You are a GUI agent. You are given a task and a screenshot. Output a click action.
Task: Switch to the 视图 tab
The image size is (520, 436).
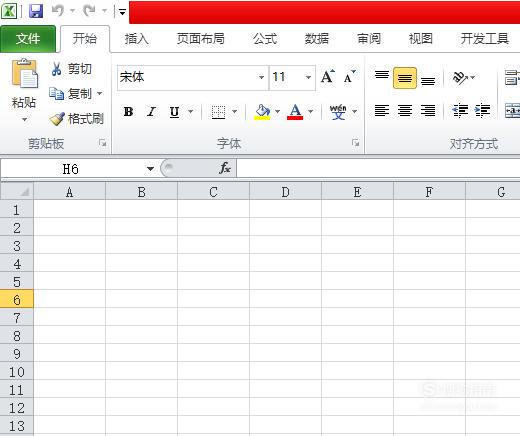pos(421,39)
